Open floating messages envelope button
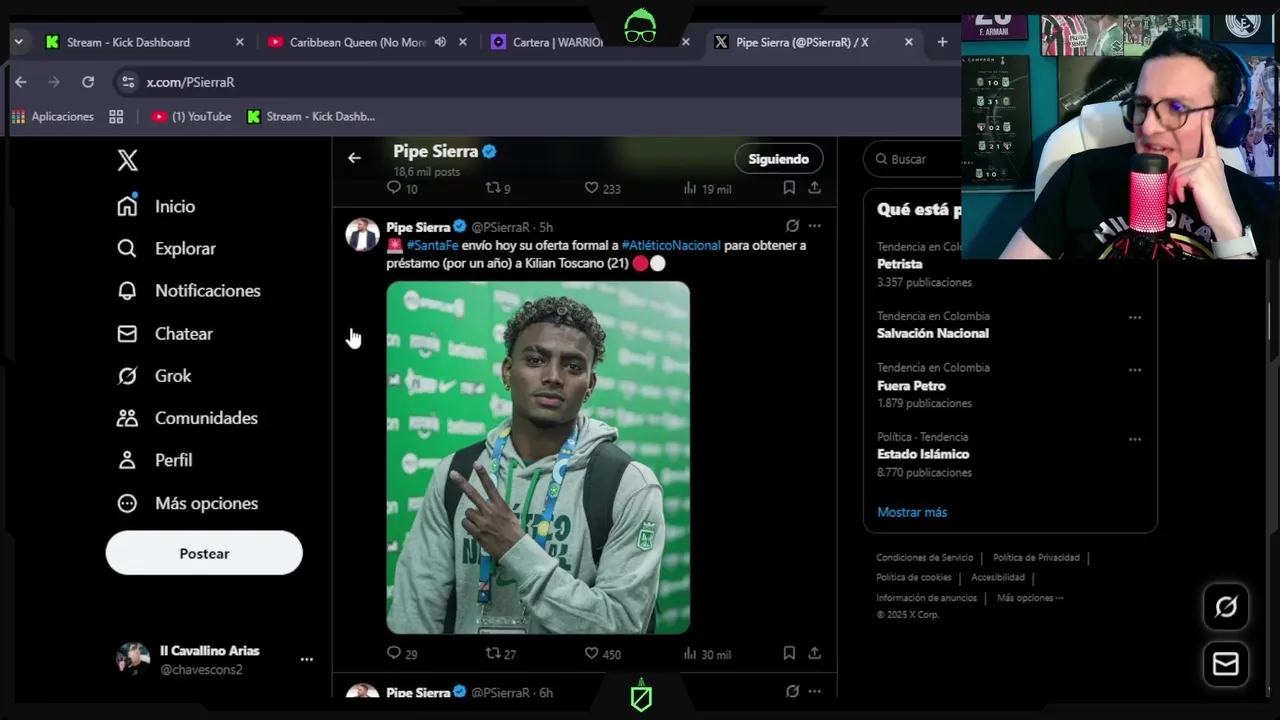Image resolution: width=1280 pixels, height=720 pixels. click(x=1226, y=664)
